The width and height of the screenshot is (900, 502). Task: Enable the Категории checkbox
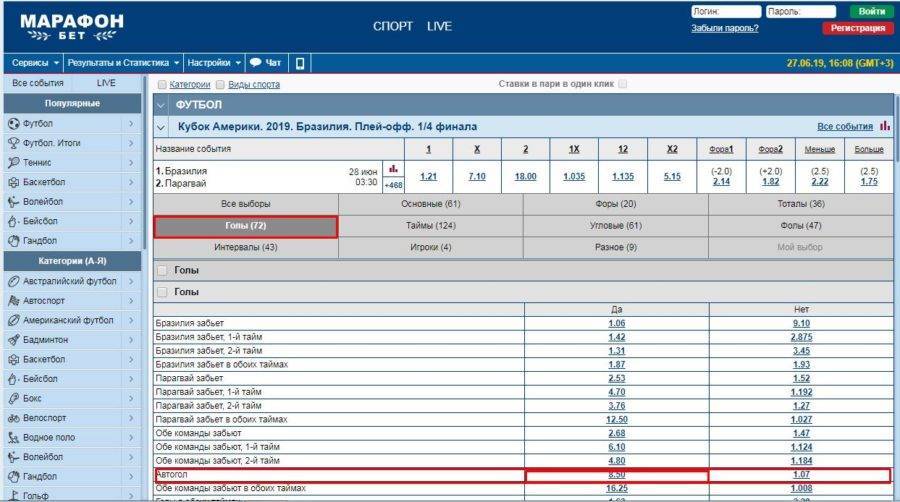pos(162,85)
